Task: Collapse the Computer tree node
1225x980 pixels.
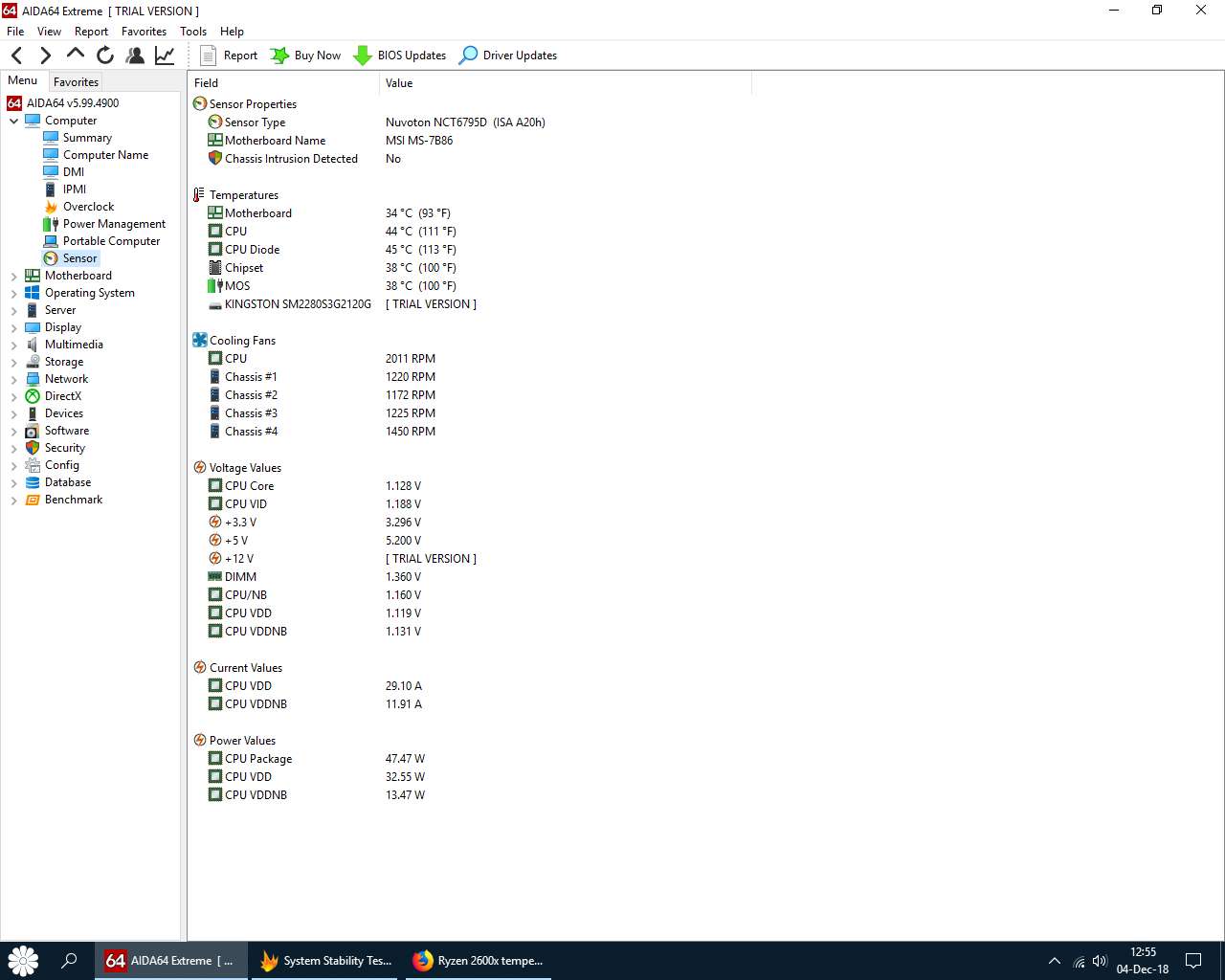Action: [x=13, y=122]
